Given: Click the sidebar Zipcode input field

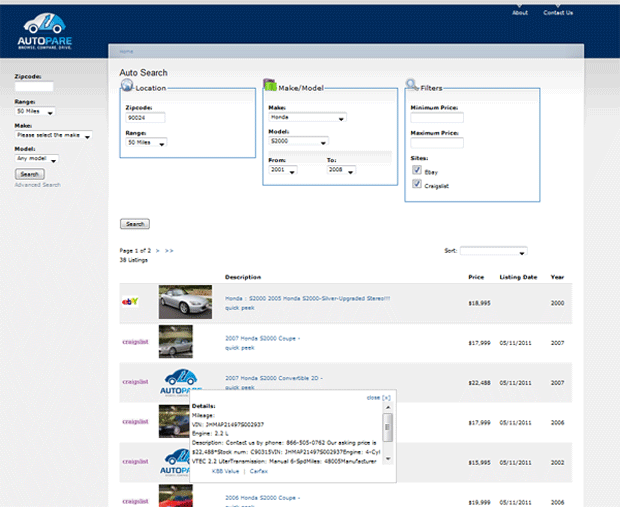Looking at the screenshot, I should pyautogui.click(x=34, y=86).
